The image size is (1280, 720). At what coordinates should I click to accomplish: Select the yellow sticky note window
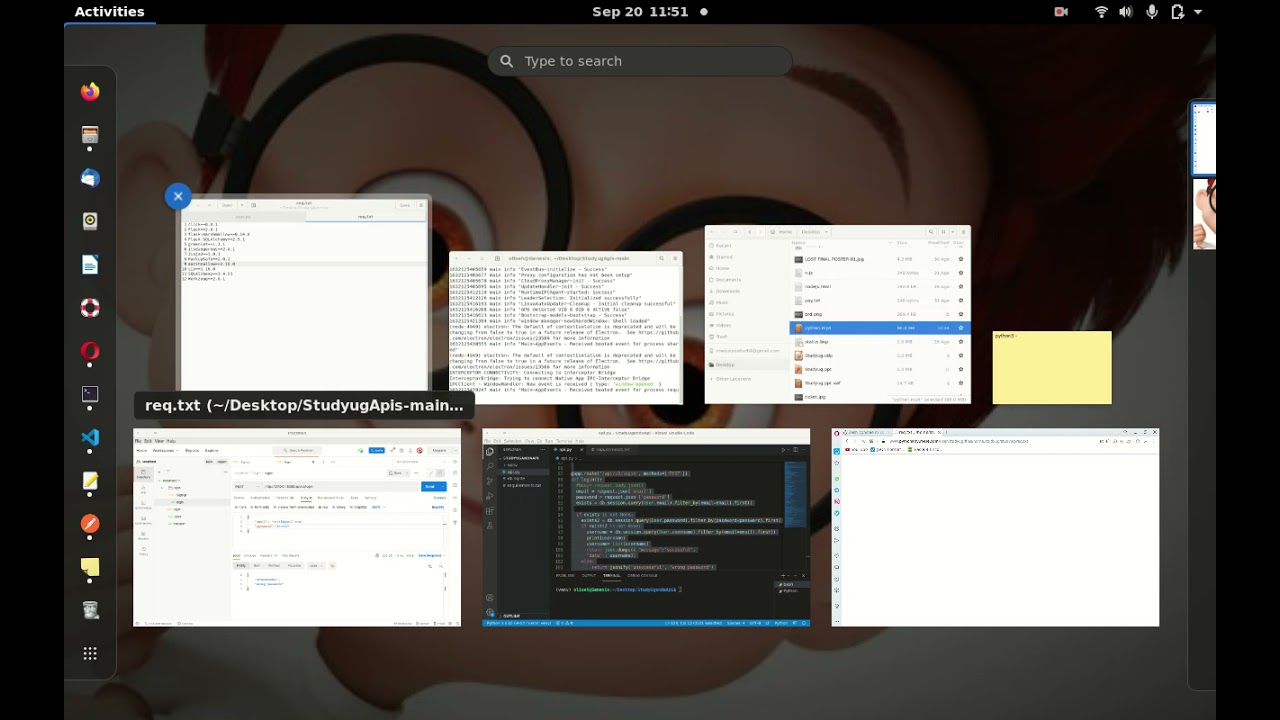coord(1052,367)
